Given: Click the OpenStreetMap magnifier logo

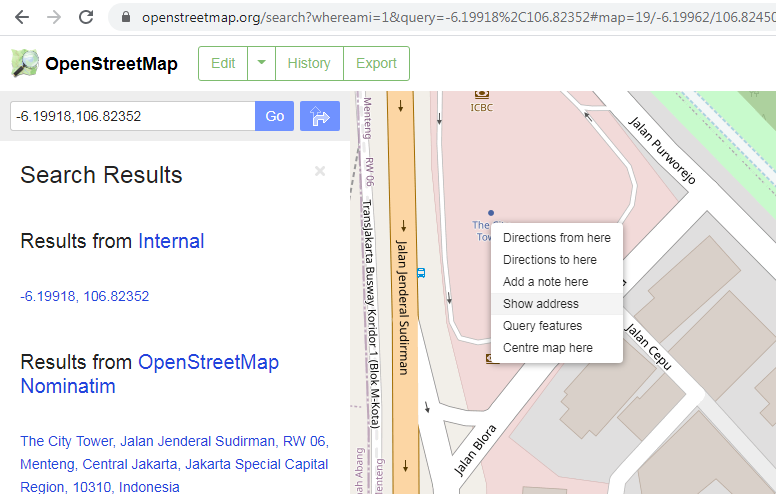Looking at the screenshot, I should pos(25,63).
